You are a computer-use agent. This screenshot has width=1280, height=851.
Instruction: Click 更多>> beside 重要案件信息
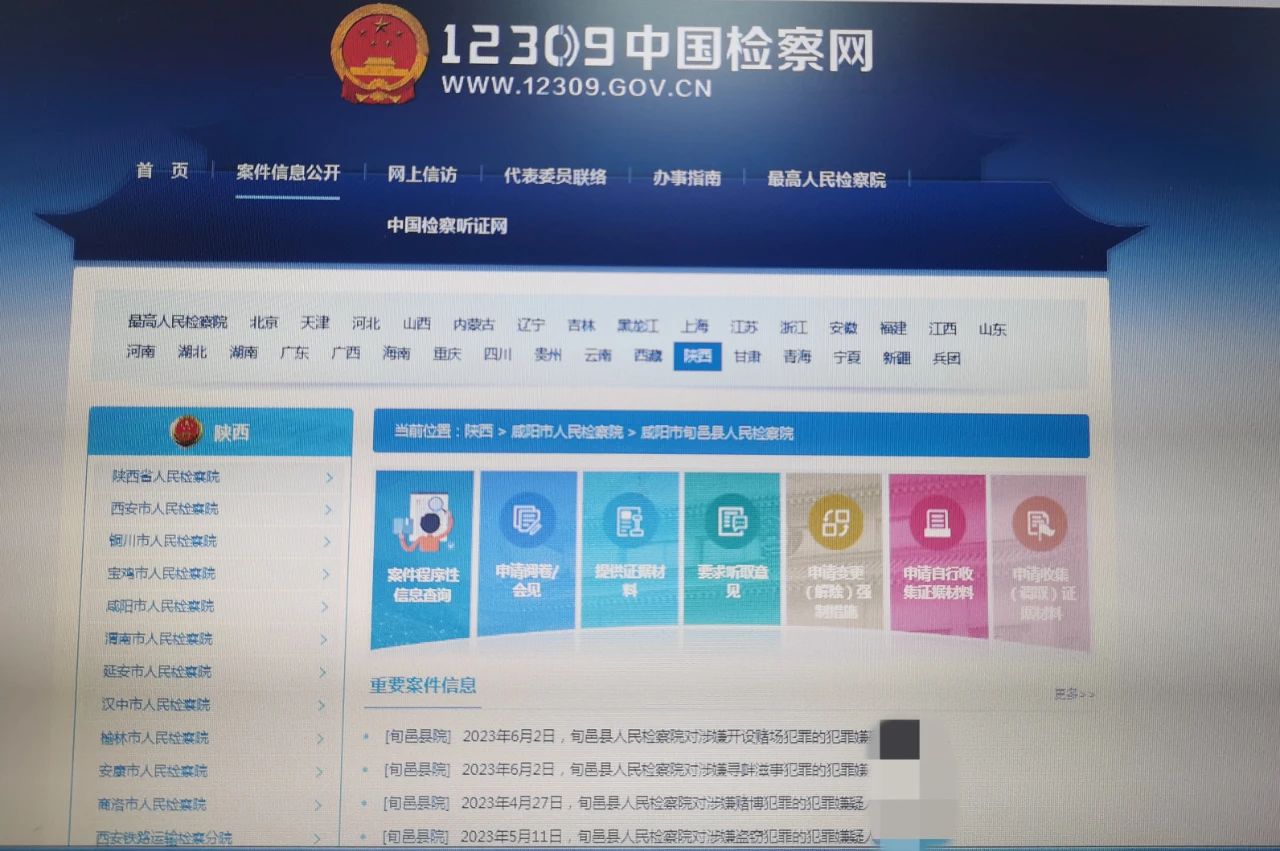pos(1074,693)
